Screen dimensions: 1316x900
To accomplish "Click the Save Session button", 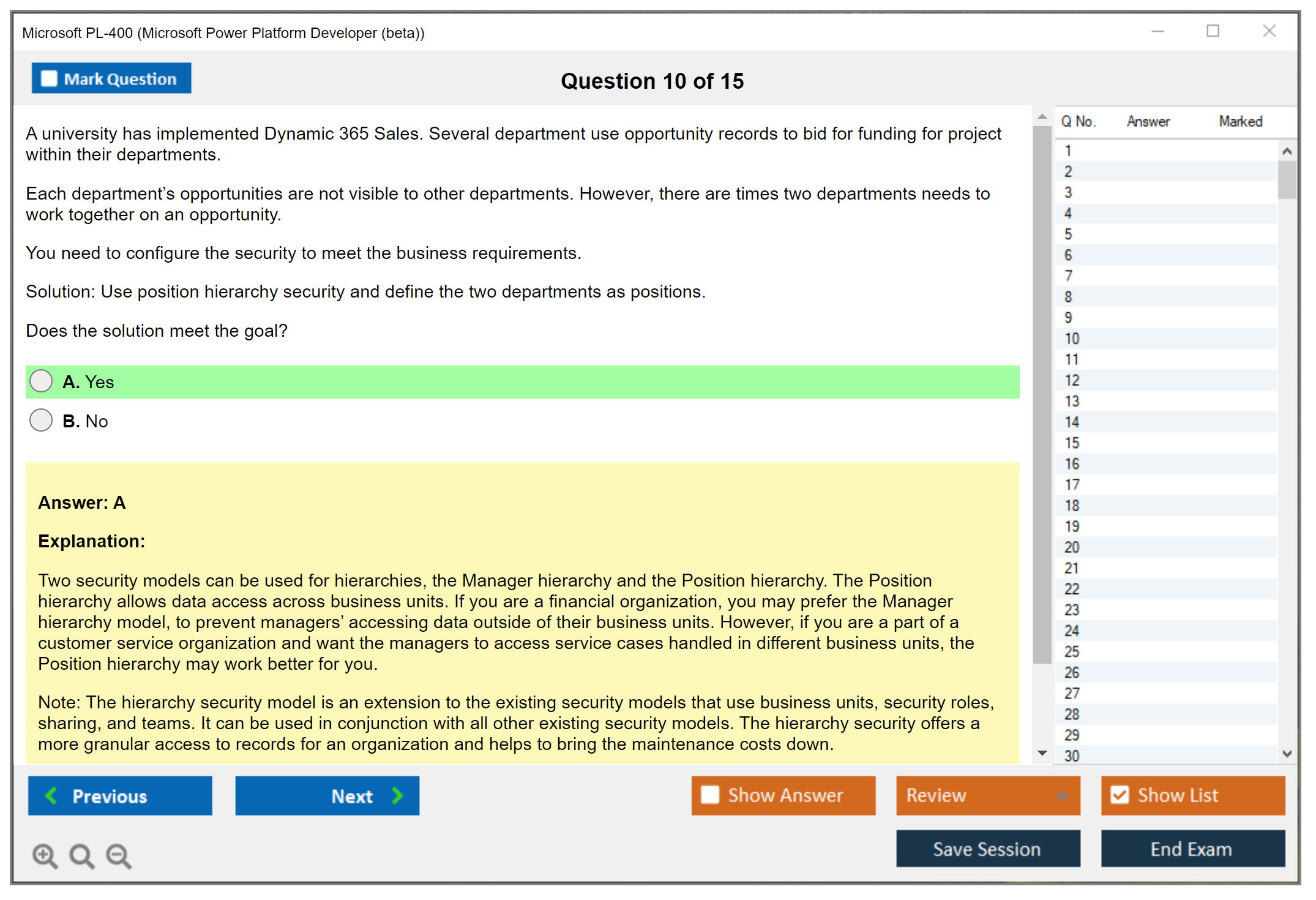I will [987, 849].
